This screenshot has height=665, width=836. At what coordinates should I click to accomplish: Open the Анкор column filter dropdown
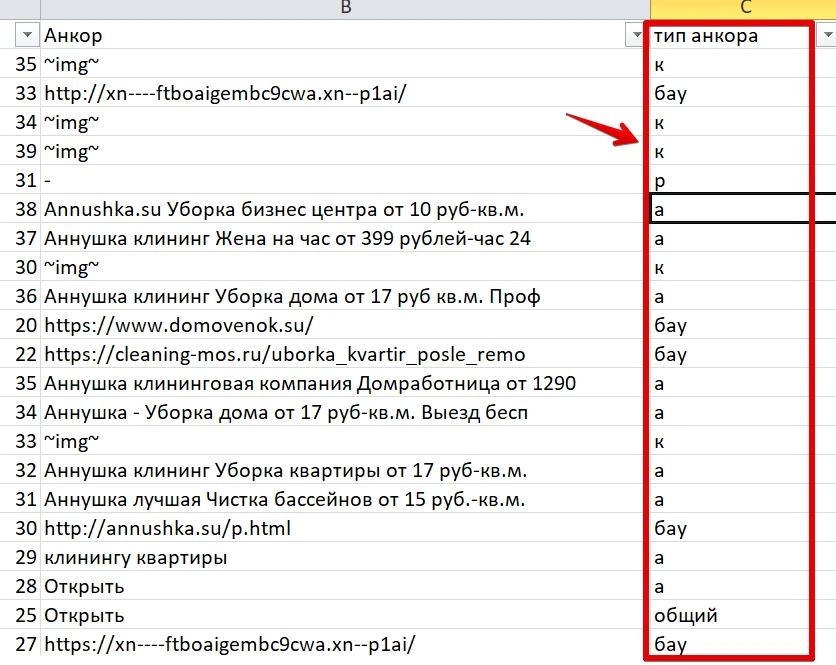coord(636,35)
